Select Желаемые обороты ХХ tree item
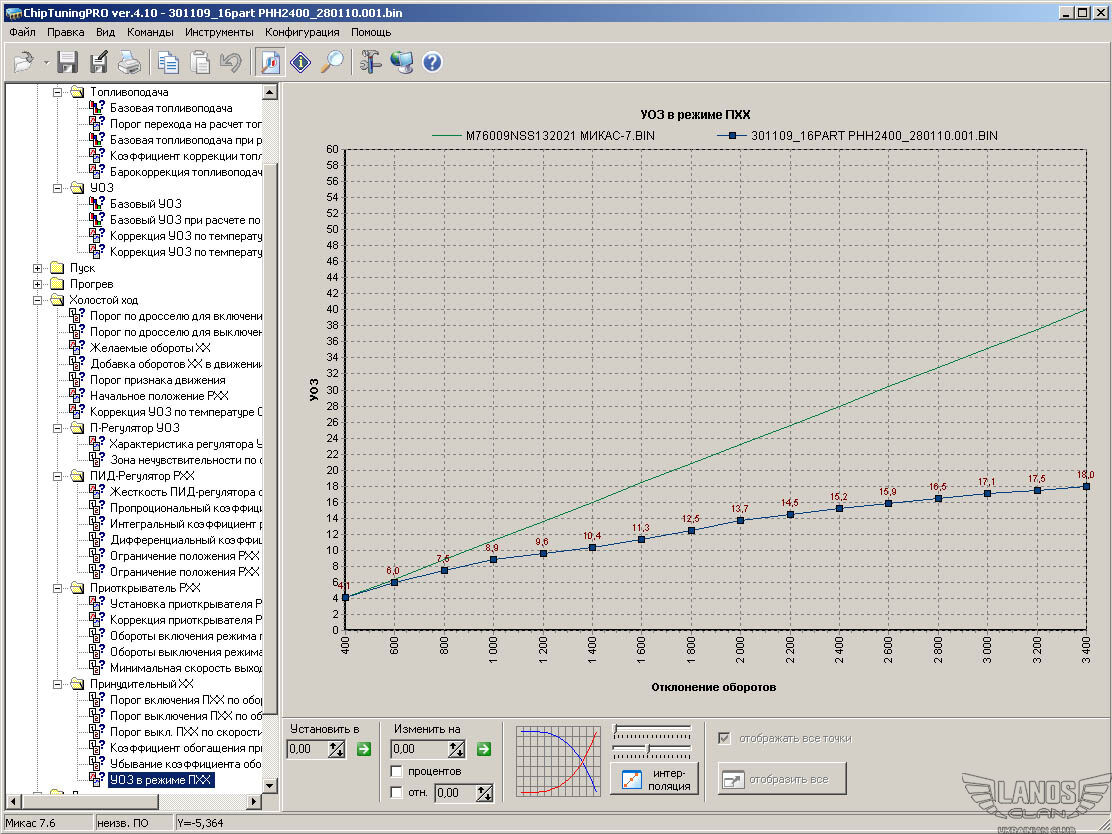 pyautogui.click(x=150, y=348)
